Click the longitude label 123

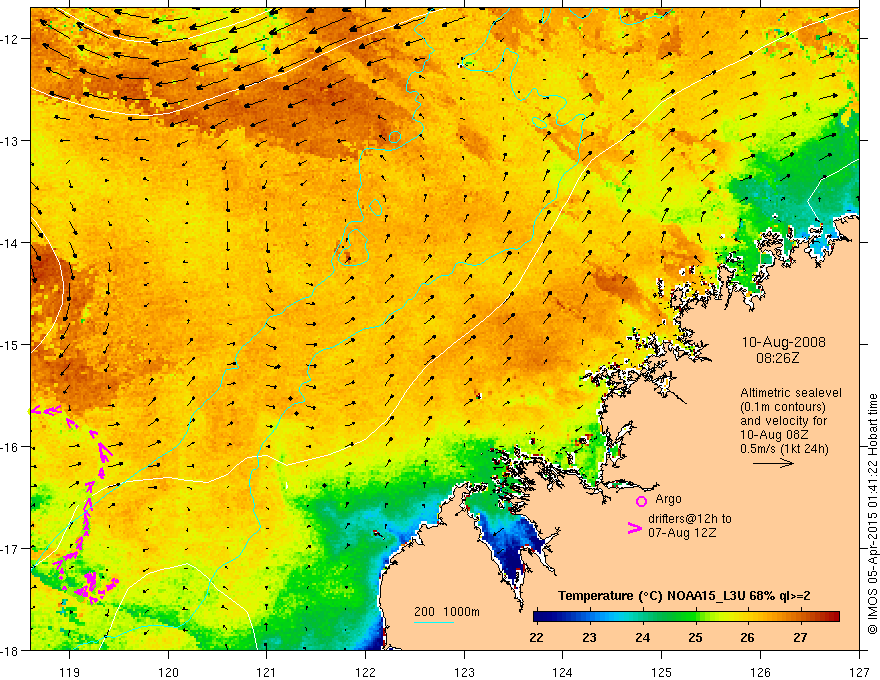(464, 672)
